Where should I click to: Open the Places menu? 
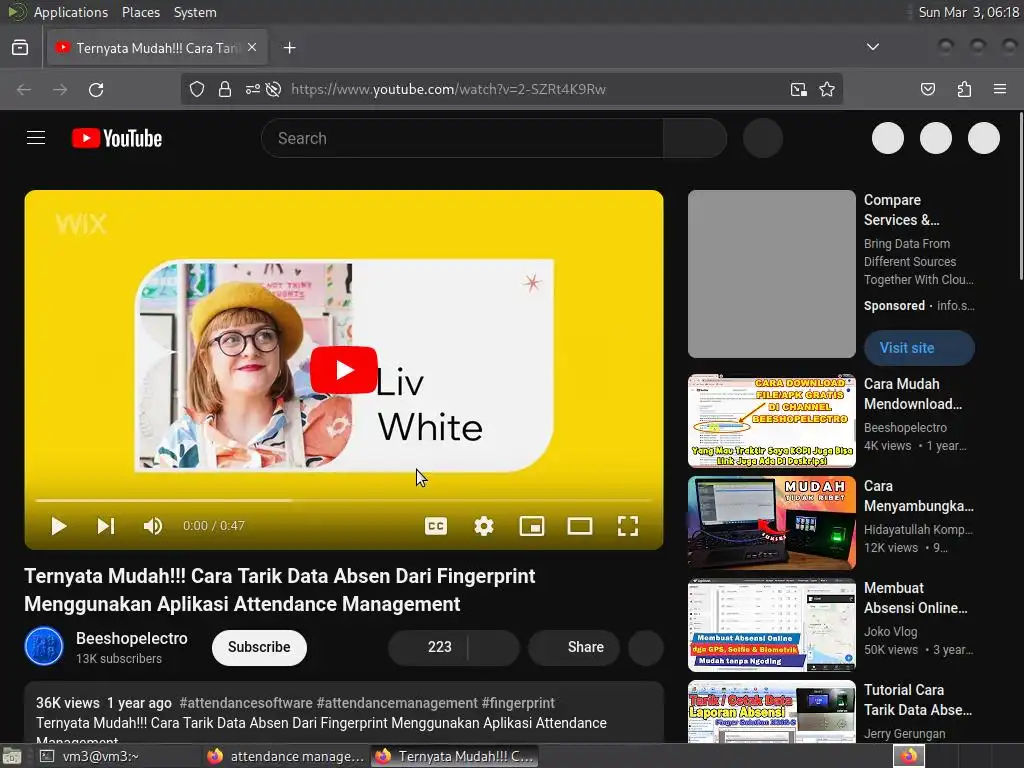coord(140,12)
